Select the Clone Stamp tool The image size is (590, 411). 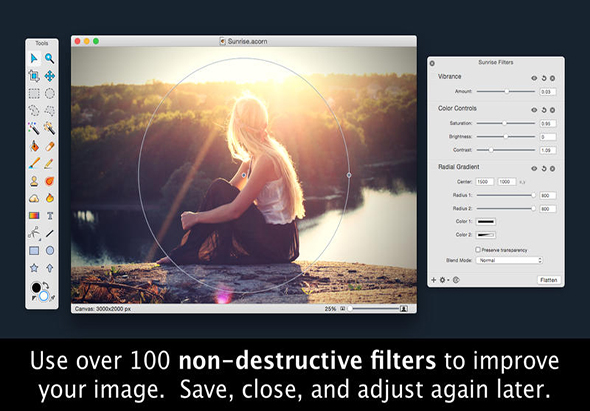tap(34, 181)
